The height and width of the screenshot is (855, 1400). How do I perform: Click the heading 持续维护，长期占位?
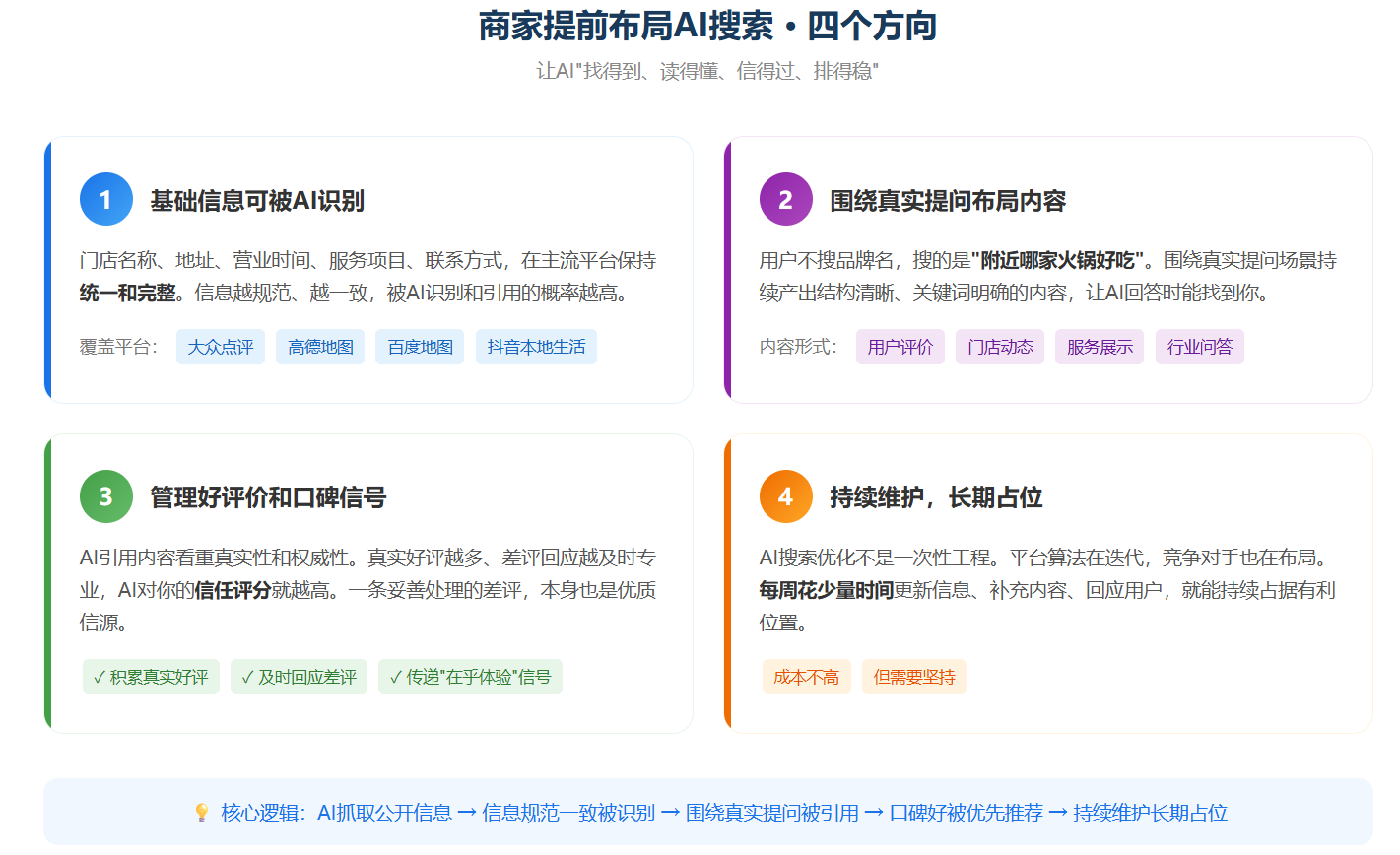point(936,497)
